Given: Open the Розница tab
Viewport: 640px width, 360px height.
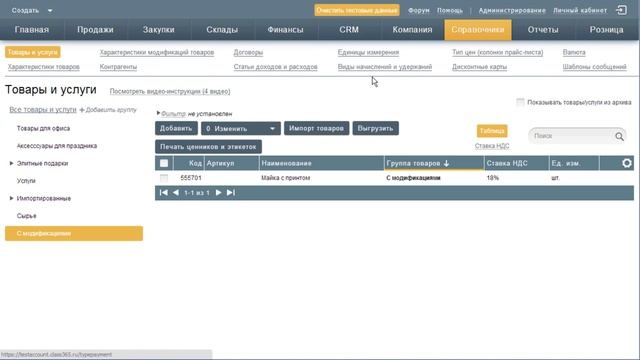Looking at the screenshot, I should pos(607,30).
